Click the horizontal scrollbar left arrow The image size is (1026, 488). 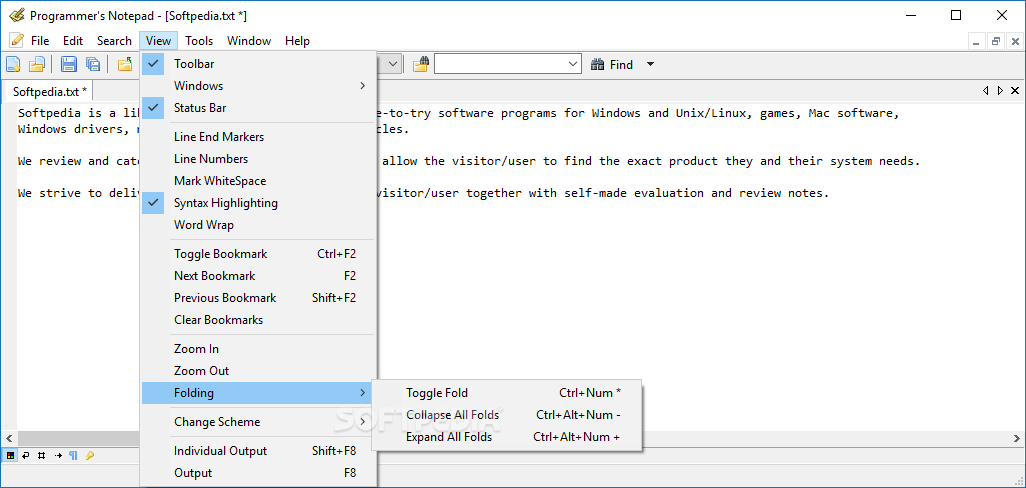pos(9,438)
